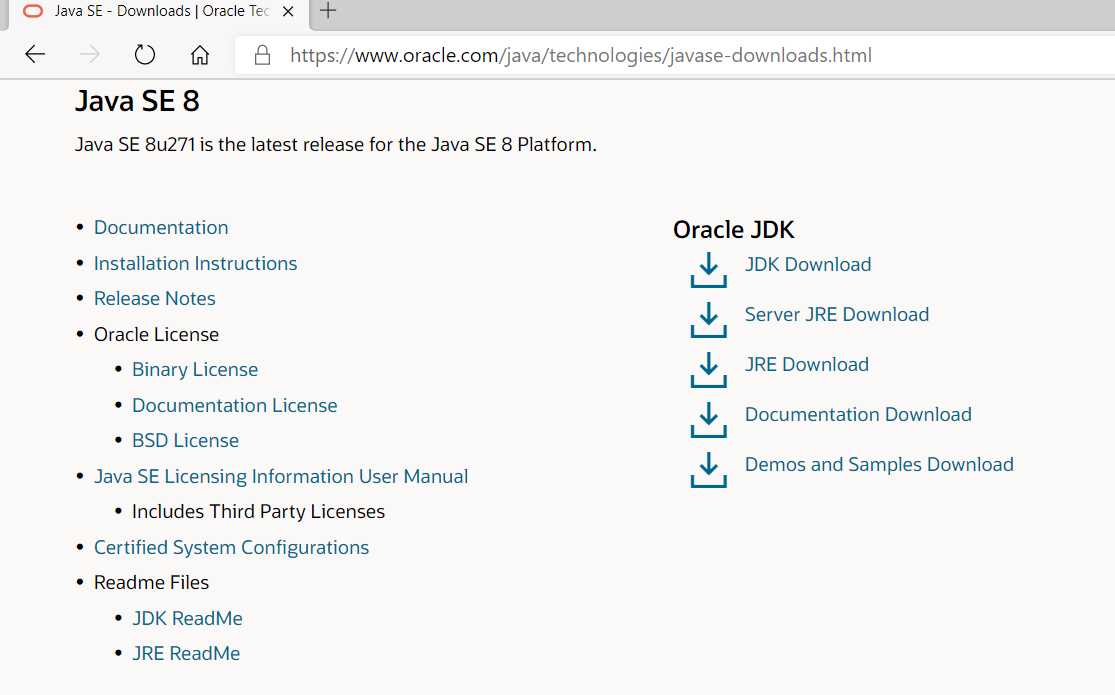Click the download icon beside Demos and Samples

[708, 469]
